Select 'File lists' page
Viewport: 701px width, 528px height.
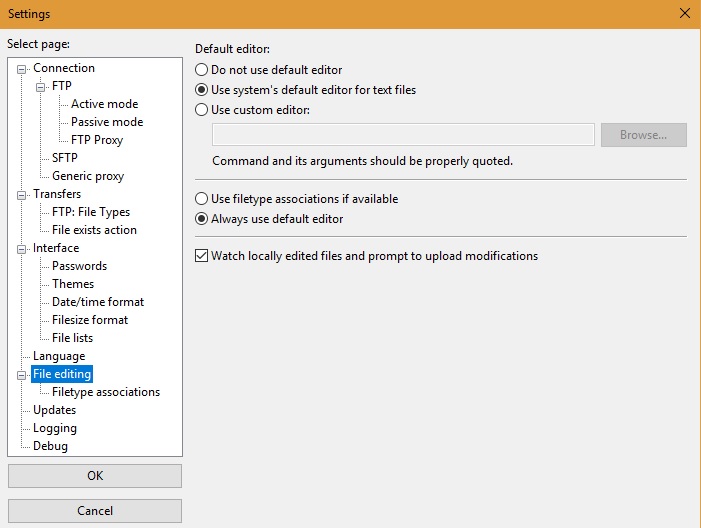[x=72, y=338]
